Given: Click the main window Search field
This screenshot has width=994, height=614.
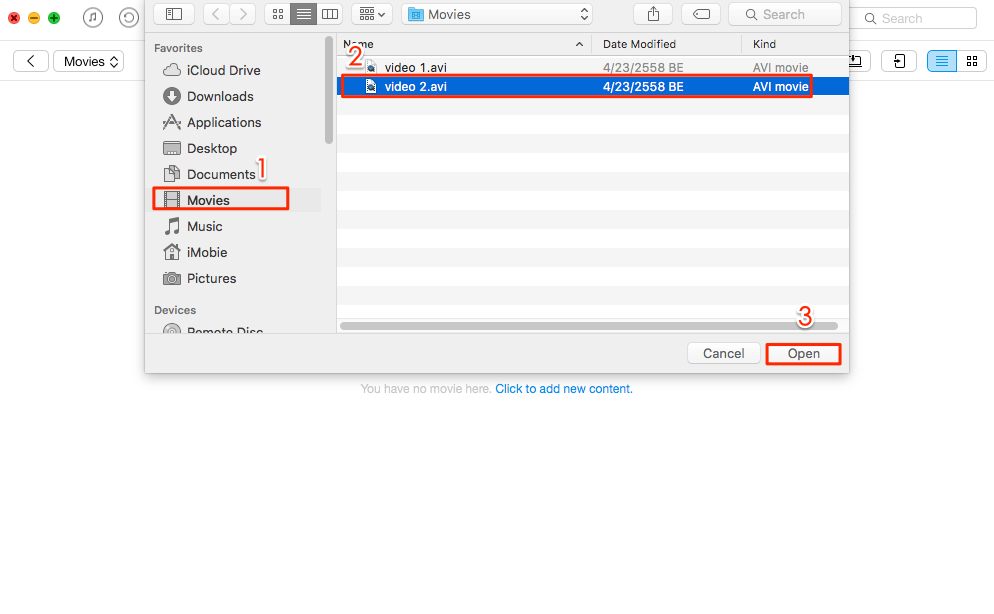Looking at the screenshot, I should (915, 18).
